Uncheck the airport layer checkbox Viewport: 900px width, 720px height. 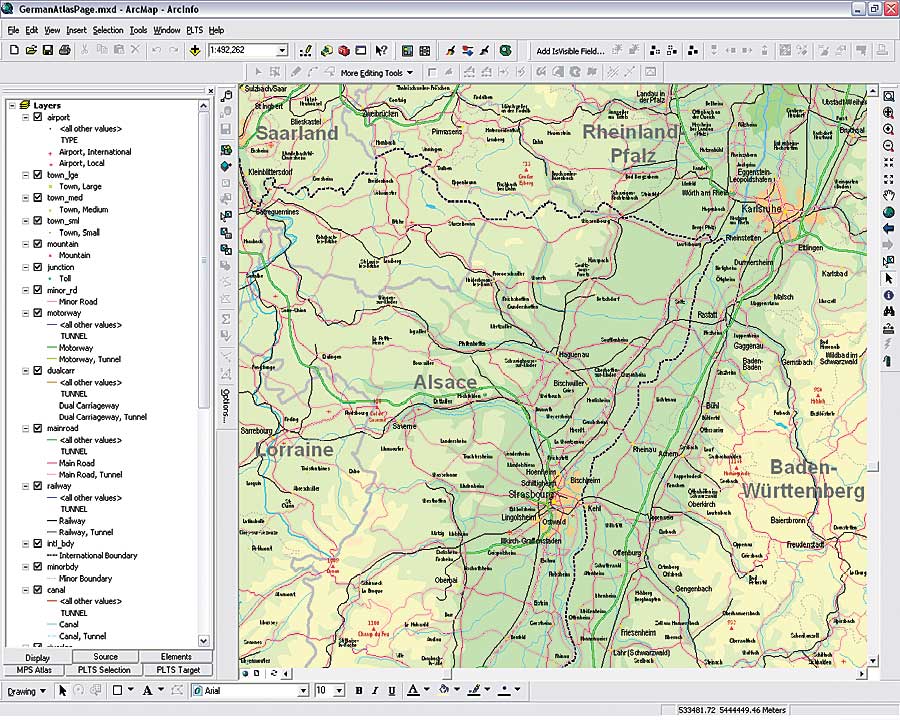[37, 118]
